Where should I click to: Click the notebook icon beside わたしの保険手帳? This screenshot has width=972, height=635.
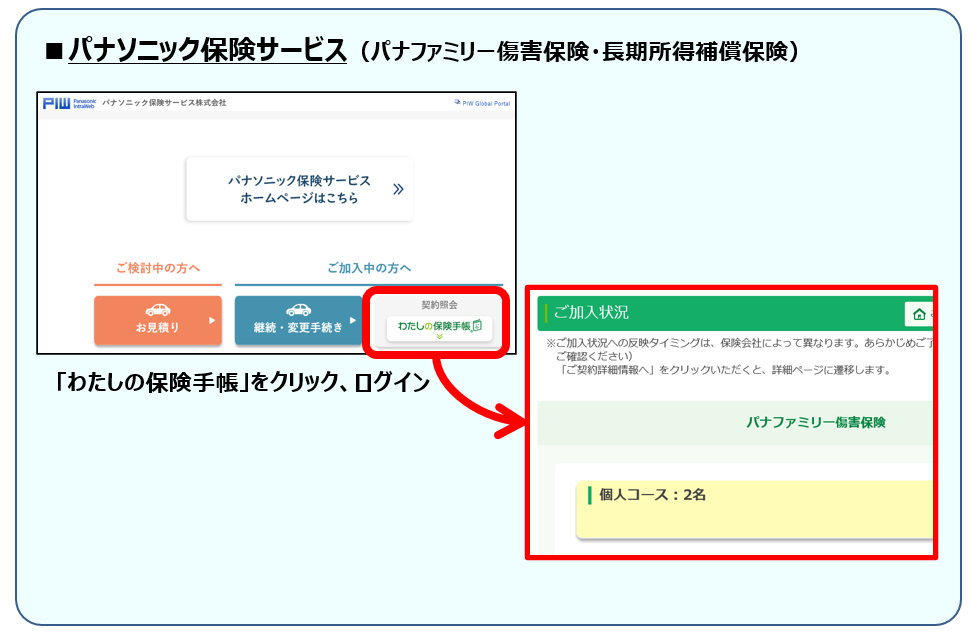(x=479, y=325)
